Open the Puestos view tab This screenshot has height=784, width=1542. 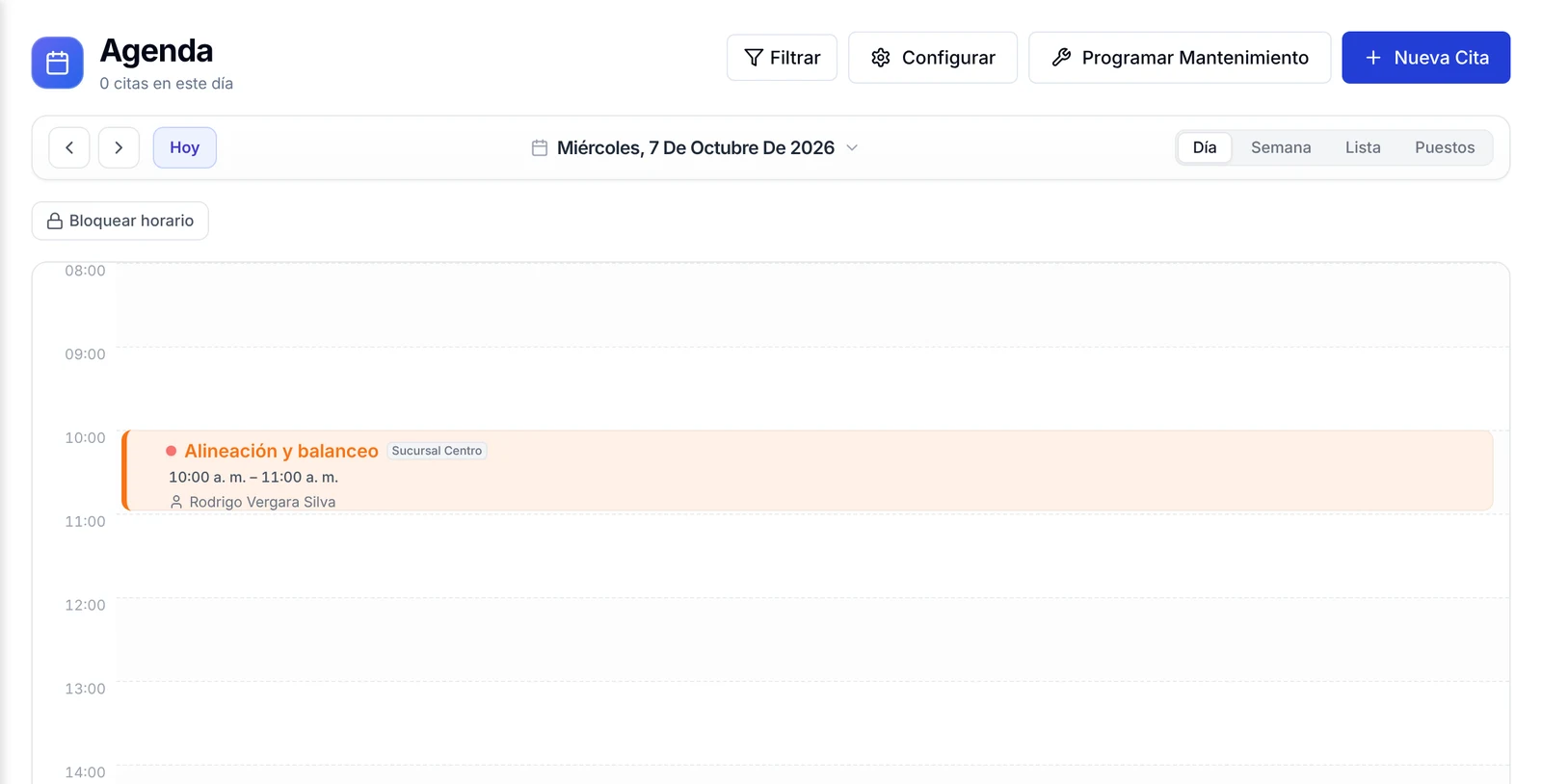coord(1445,147)
